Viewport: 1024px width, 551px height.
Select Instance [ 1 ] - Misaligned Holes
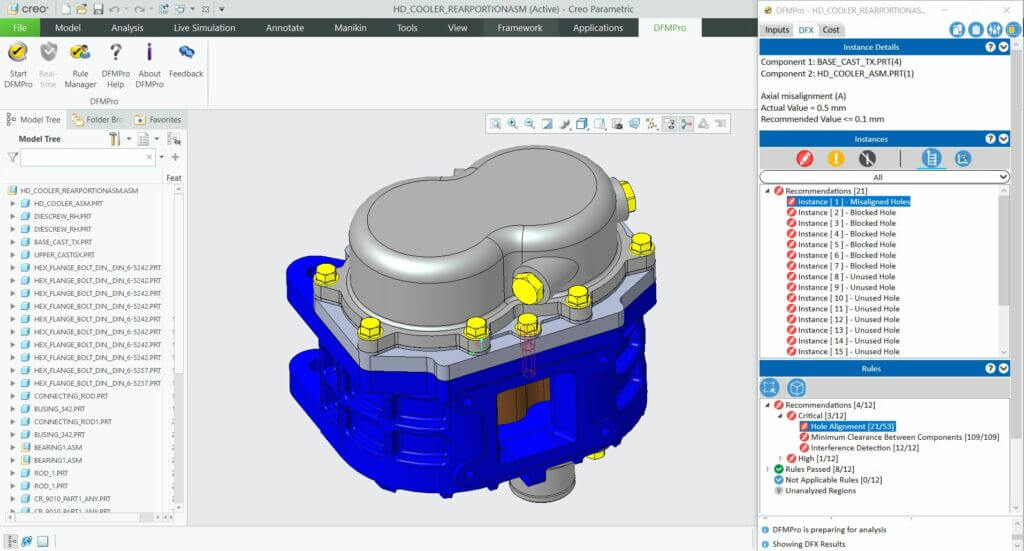pyautogui.click(x=854, y=202)
